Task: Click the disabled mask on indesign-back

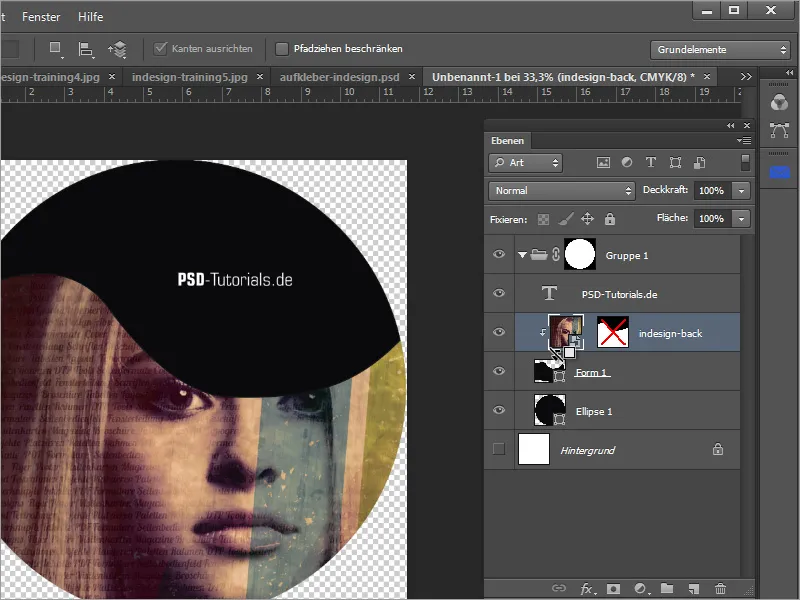Action: [613, 332]
